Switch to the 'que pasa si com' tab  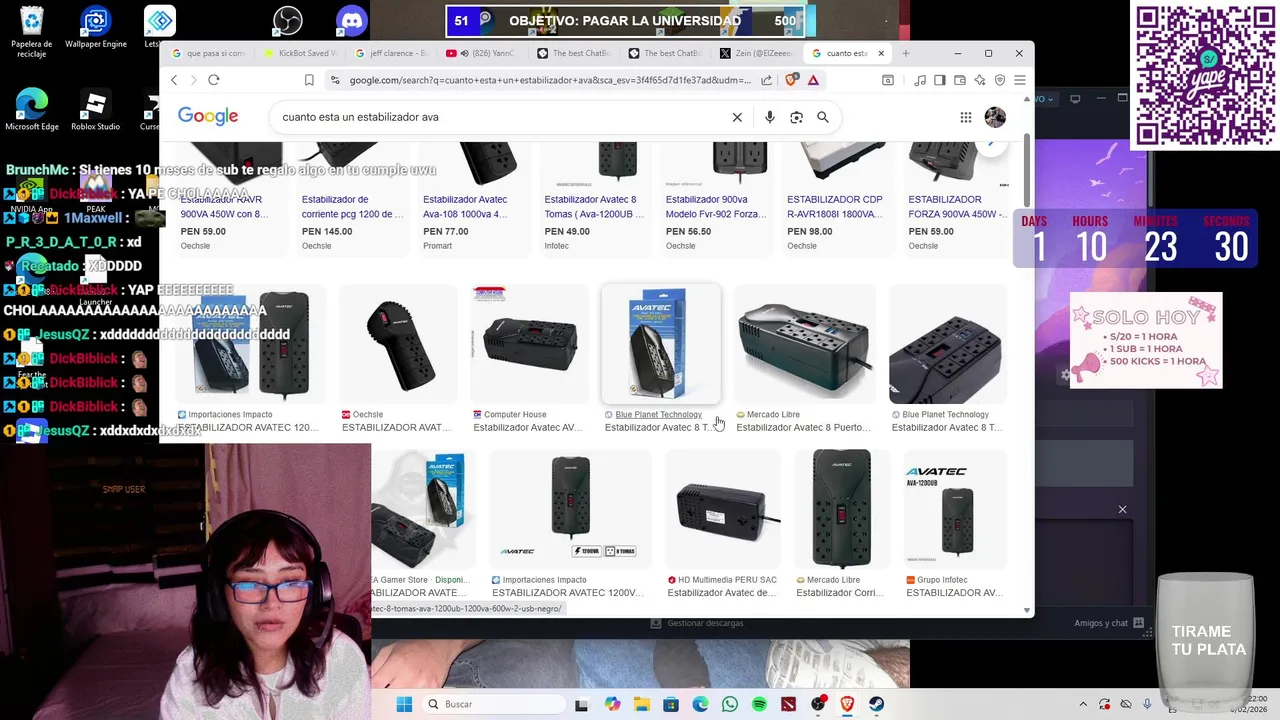coord(208,53)
